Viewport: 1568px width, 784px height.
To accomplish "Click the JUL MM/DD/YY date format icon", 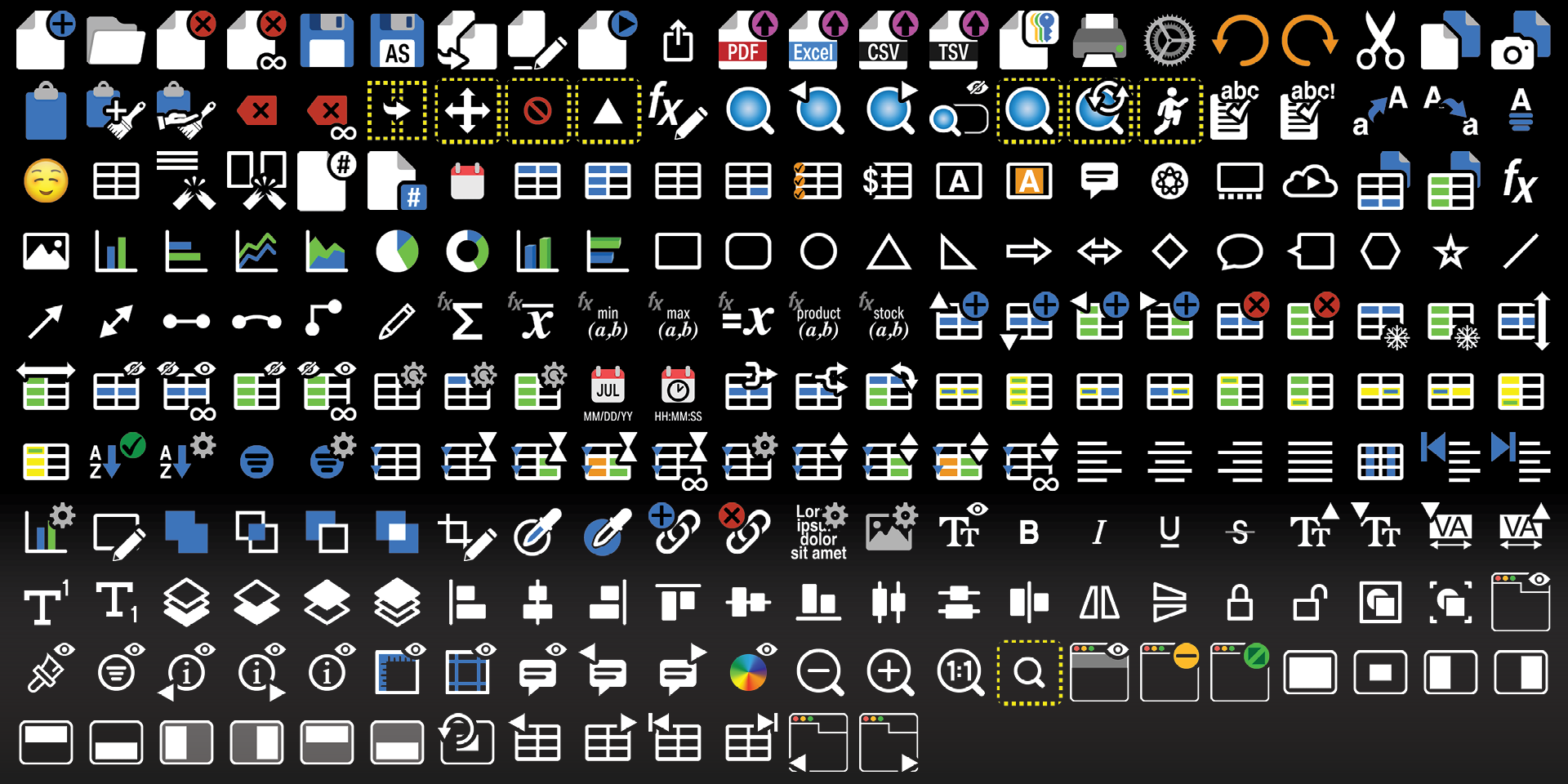I will (608, 394).
